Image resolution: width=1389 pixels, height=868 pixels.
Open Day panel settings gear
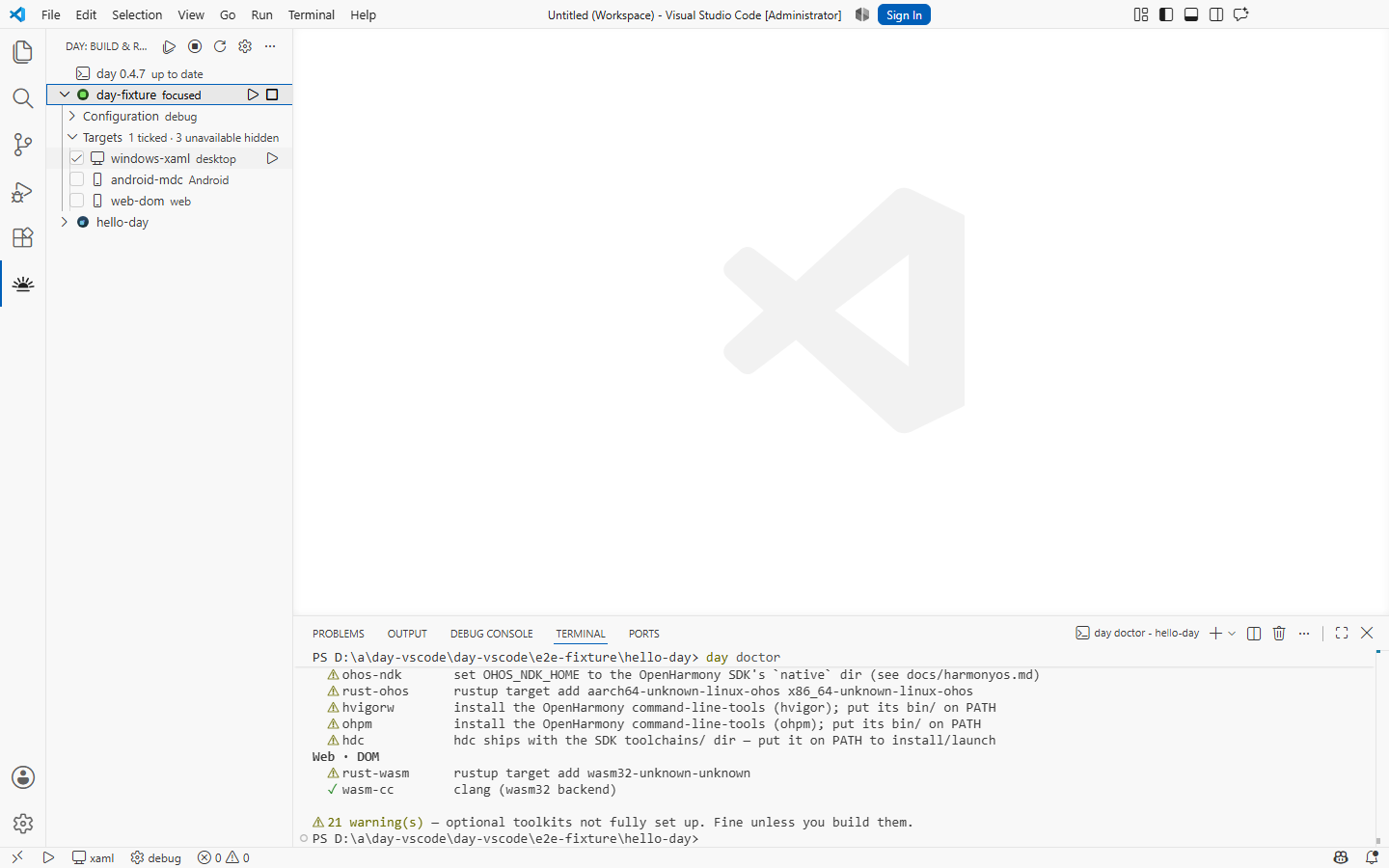tap(245, 46)
